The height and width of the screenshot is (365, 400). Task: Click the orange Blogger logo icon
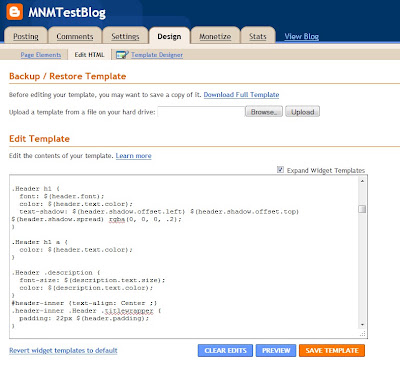point(15,12)
